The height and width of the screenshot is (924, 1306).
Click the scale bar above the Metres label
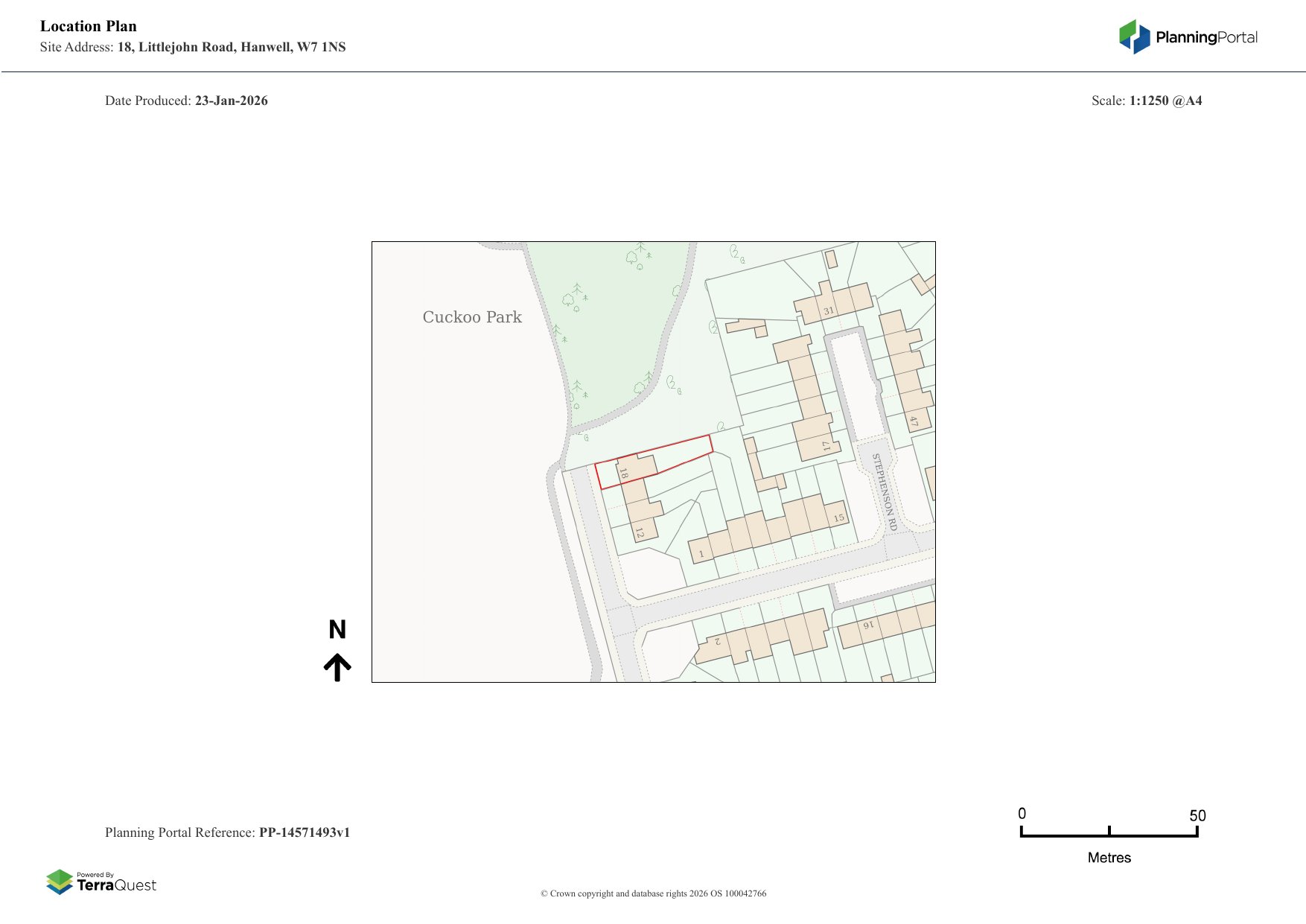(x=1109, y=833)
